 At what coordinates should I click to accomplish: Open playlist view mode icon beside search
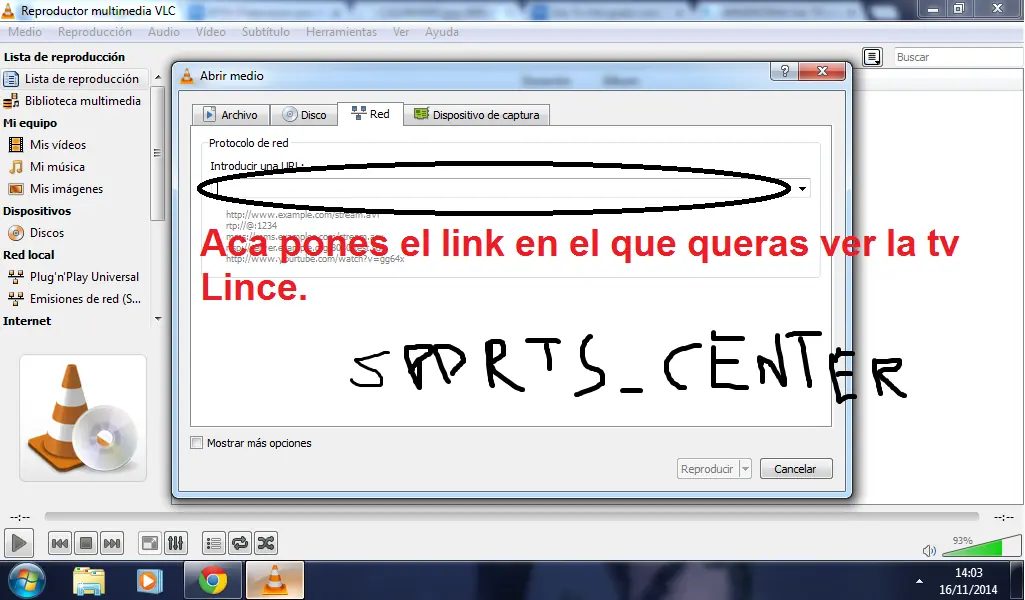point(872,57)
